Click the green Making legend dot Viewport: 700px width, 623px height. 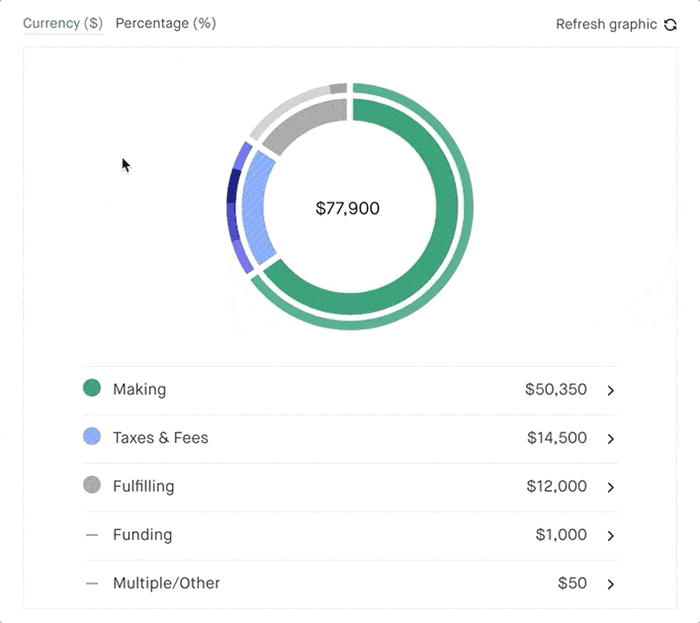[92, 388]
